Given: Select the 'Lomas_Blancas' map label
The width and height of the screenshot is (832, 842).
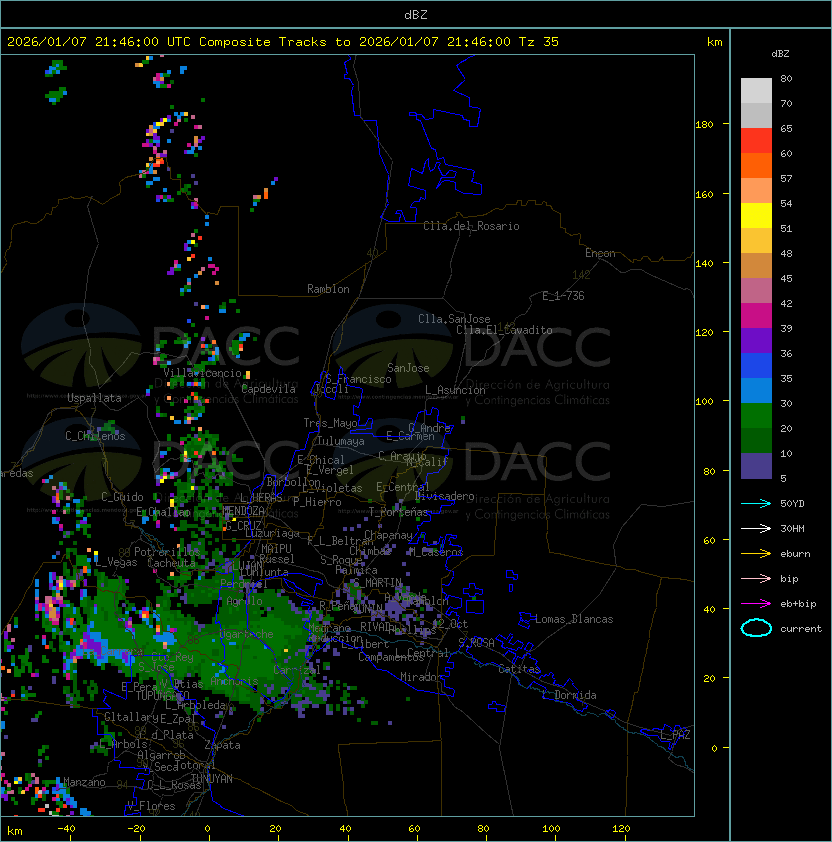Looking at the screenshot, I should pyautogui.click(x=574, y=619).
